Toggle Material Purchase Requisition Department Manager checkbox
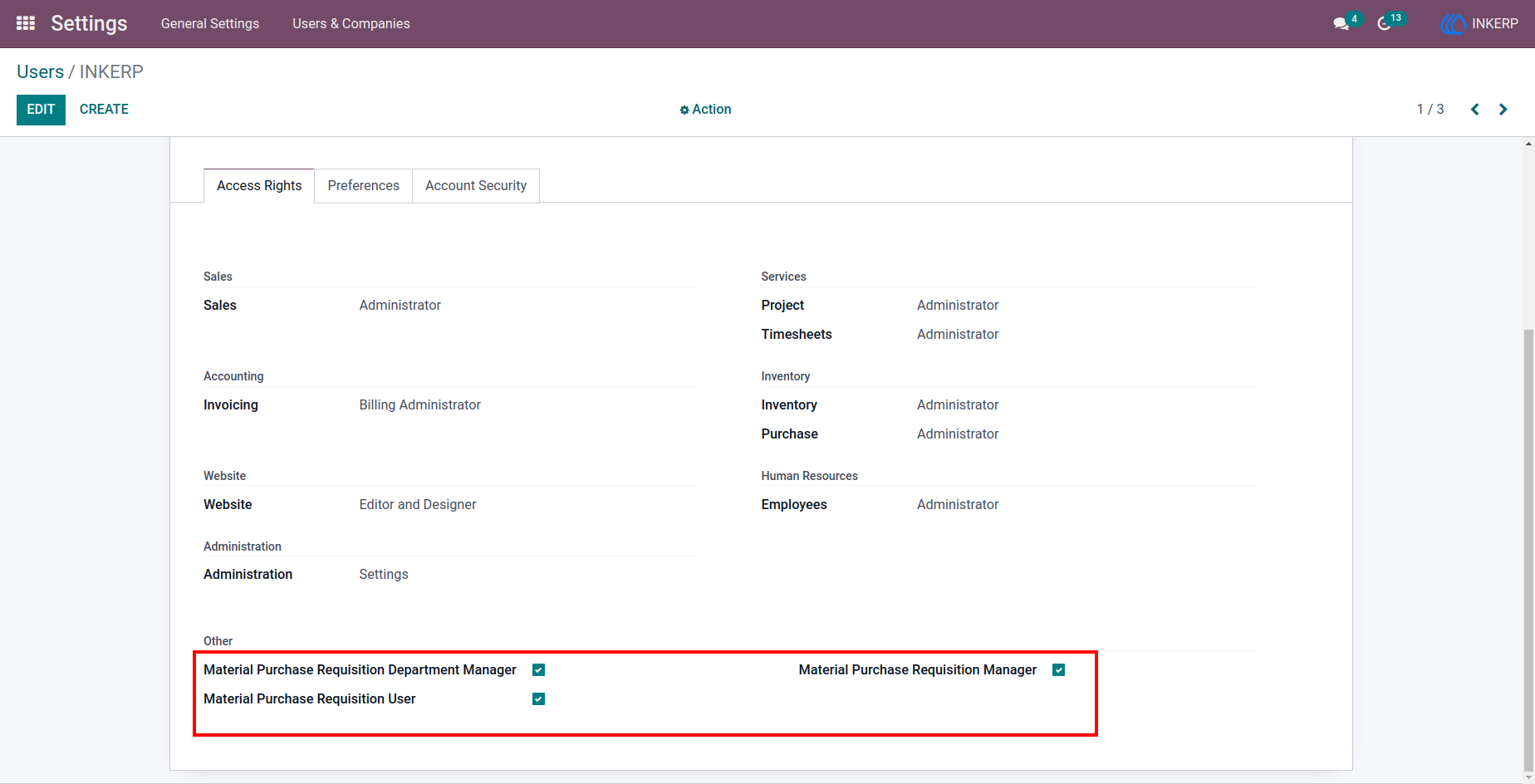 538,670
